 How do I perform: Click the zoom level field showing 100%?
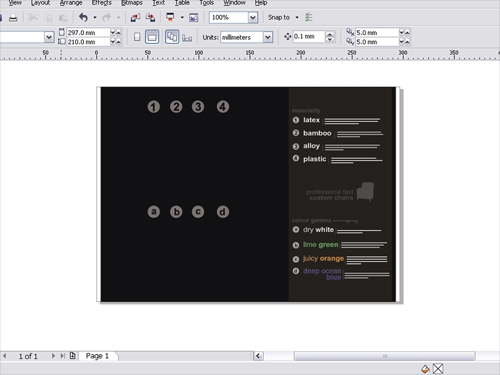229,17
